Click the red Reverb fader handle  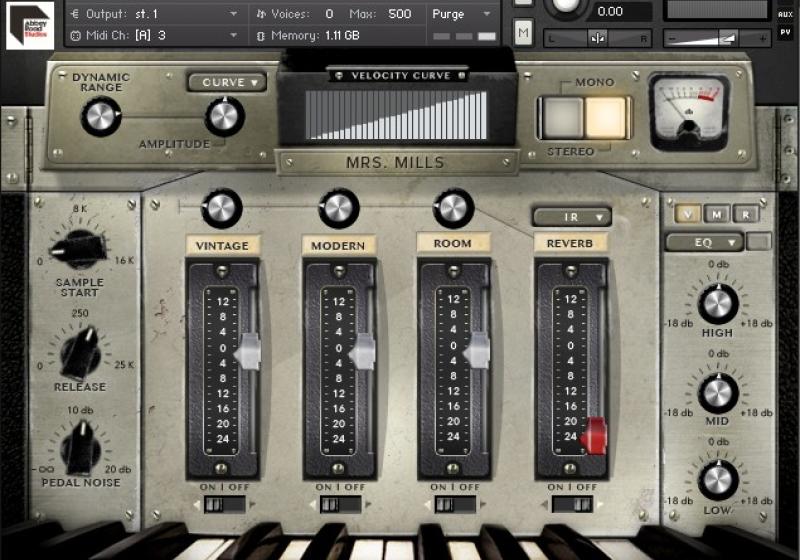[x=593, y=436]
